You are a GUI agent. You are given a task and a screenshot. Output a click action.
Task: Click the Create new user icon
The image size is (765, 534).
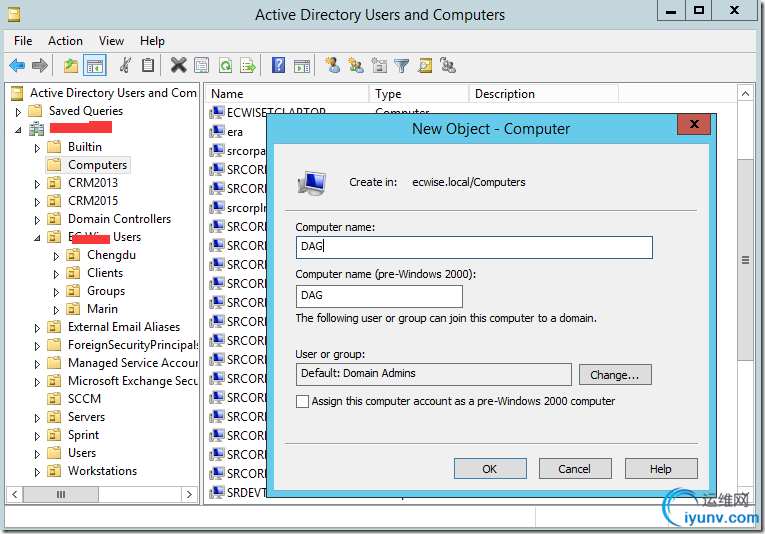pos(333,65)
